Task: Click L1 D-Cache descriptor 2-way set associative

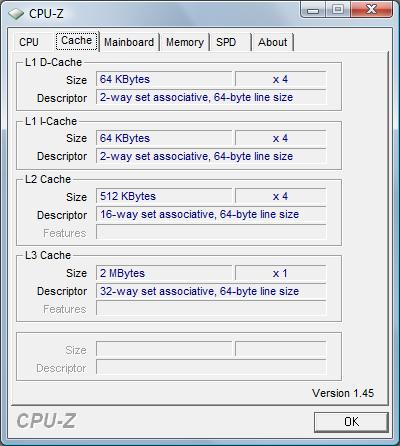Action: 211,97
